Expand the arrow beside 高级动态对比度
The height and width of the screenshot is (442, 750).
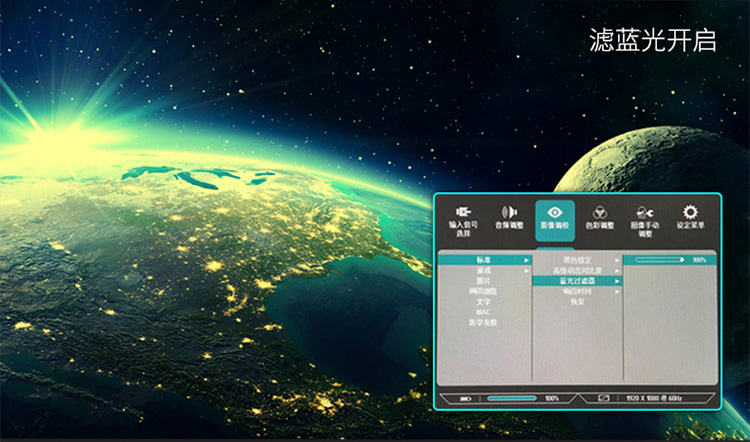(x=618, y=271)
